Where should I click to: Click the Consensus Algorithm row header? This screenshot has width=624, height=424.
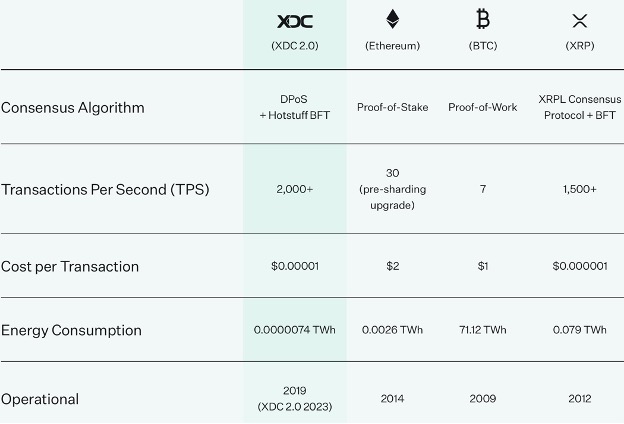pyautogui.click(x=72, y=108)
